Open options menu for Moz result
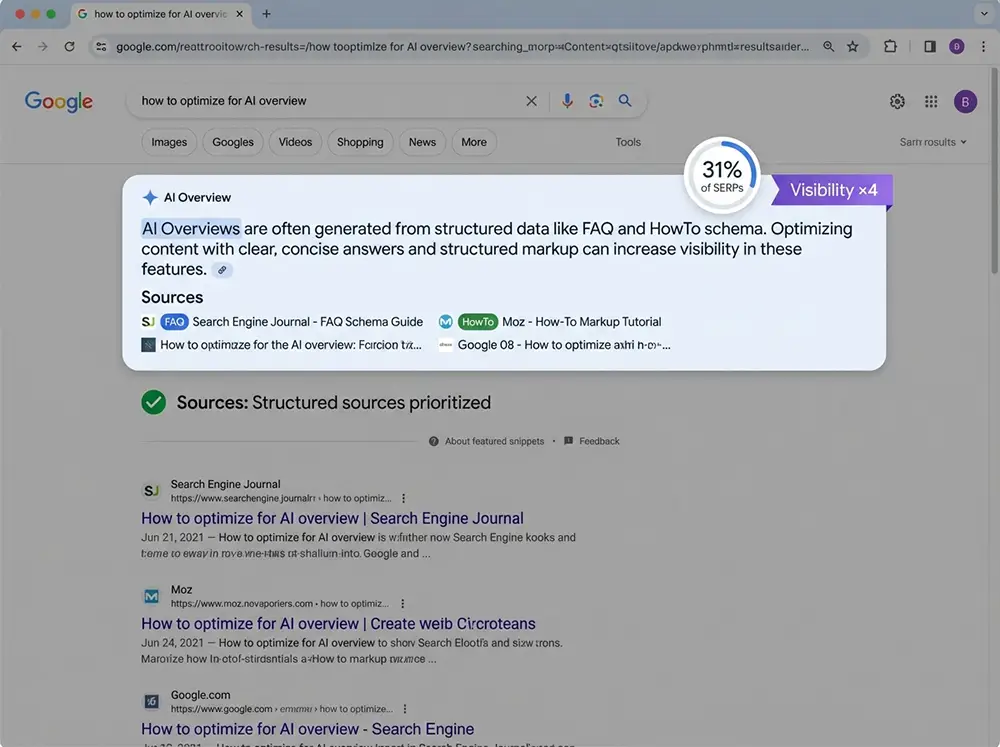The image size is (1000, 747). (x=403, y=604)
